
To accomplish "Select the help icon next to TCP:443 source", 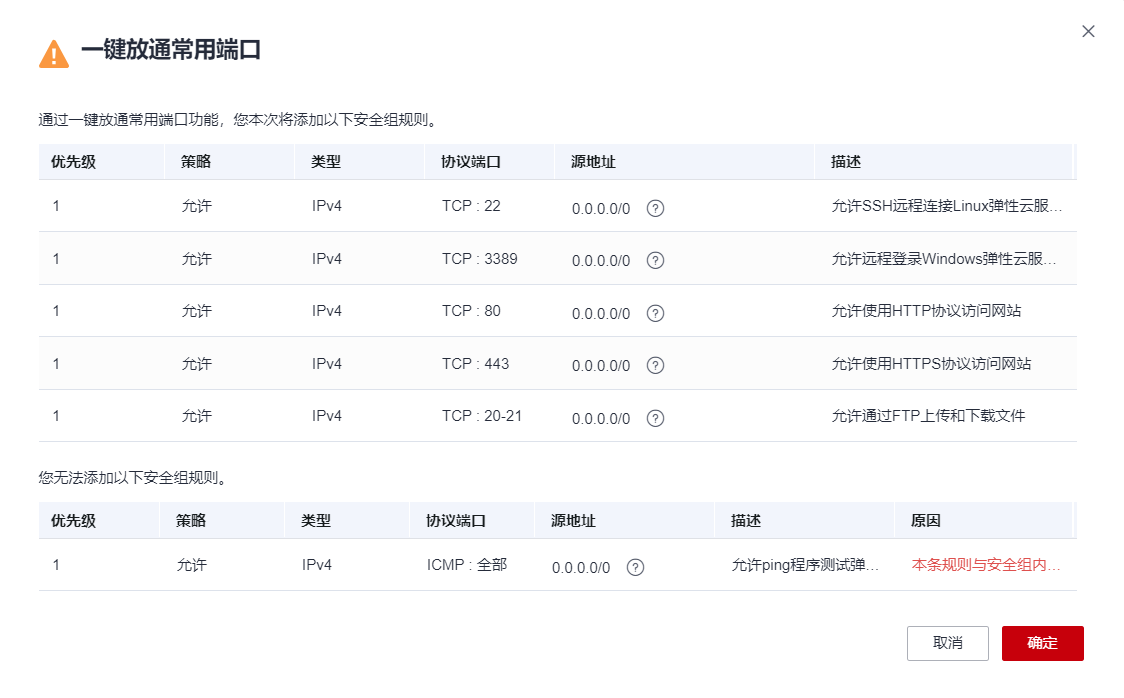I will coord(655,364).
